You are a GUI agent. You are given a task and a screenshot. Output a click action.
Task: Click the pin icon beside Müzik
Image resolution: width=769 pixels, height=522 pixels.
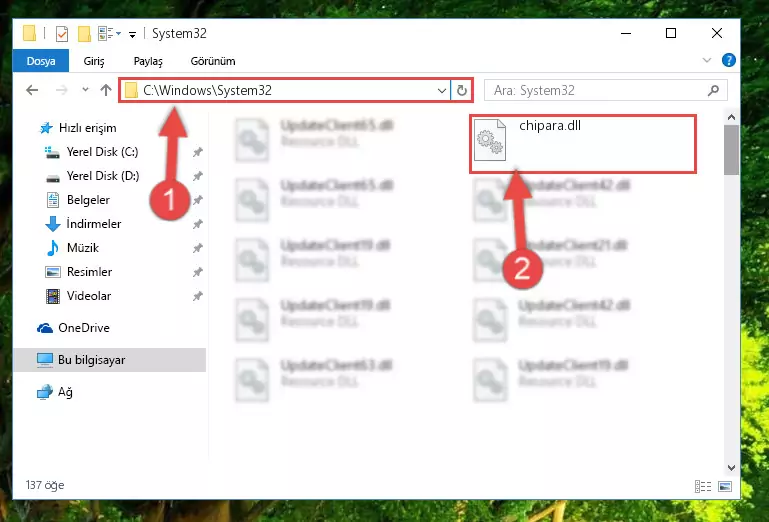click(198, 248)
